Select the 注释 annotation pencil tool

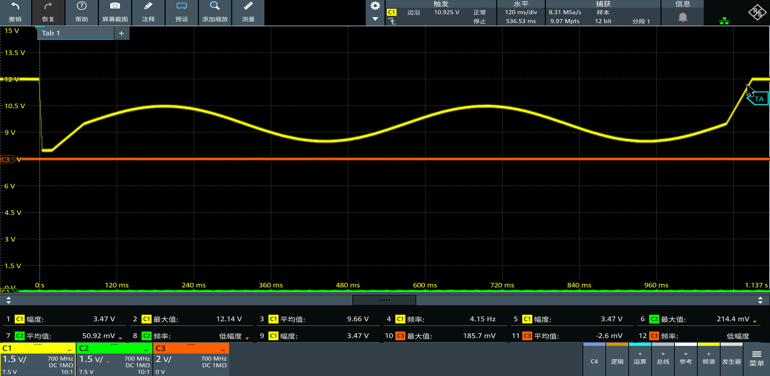click(x=148, y=6)
